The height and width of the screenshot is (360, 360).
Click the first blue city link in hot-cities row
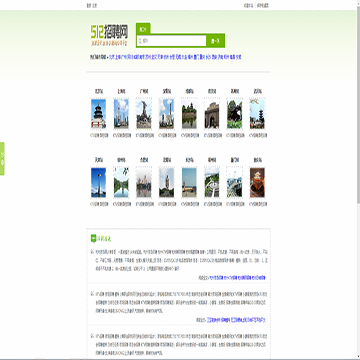coord(111,57)
